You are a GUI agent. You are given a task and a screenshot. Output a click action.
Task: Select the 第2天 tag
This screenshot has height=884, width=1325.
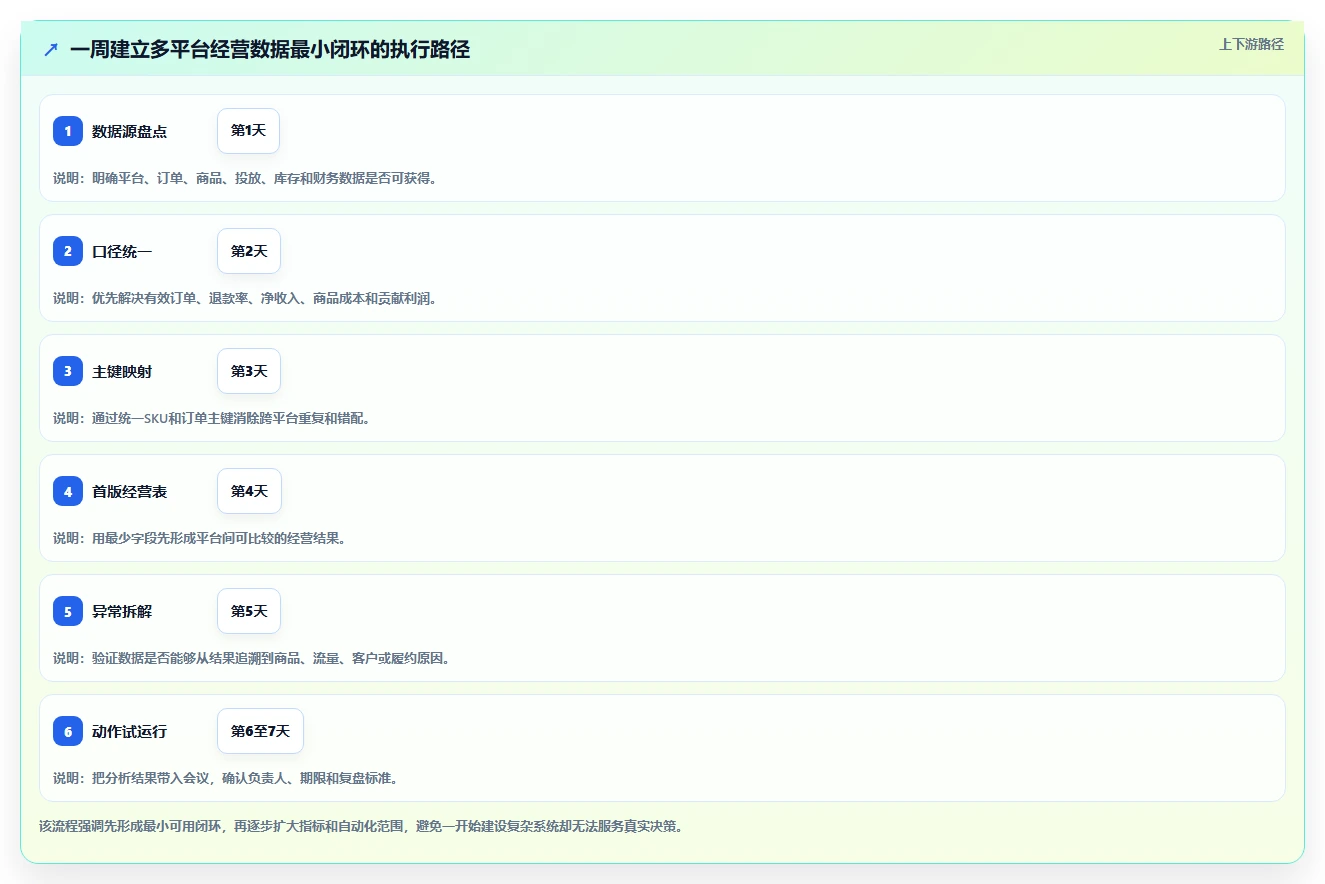[x=249, y=251]
